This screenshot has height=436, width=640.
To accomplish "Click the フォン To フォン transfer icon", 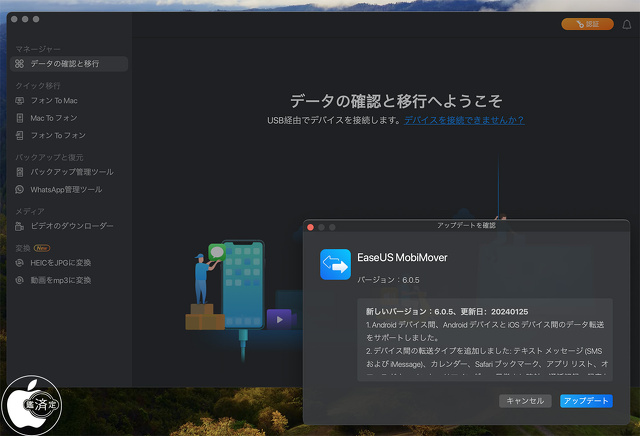I will tap(19, 135).
